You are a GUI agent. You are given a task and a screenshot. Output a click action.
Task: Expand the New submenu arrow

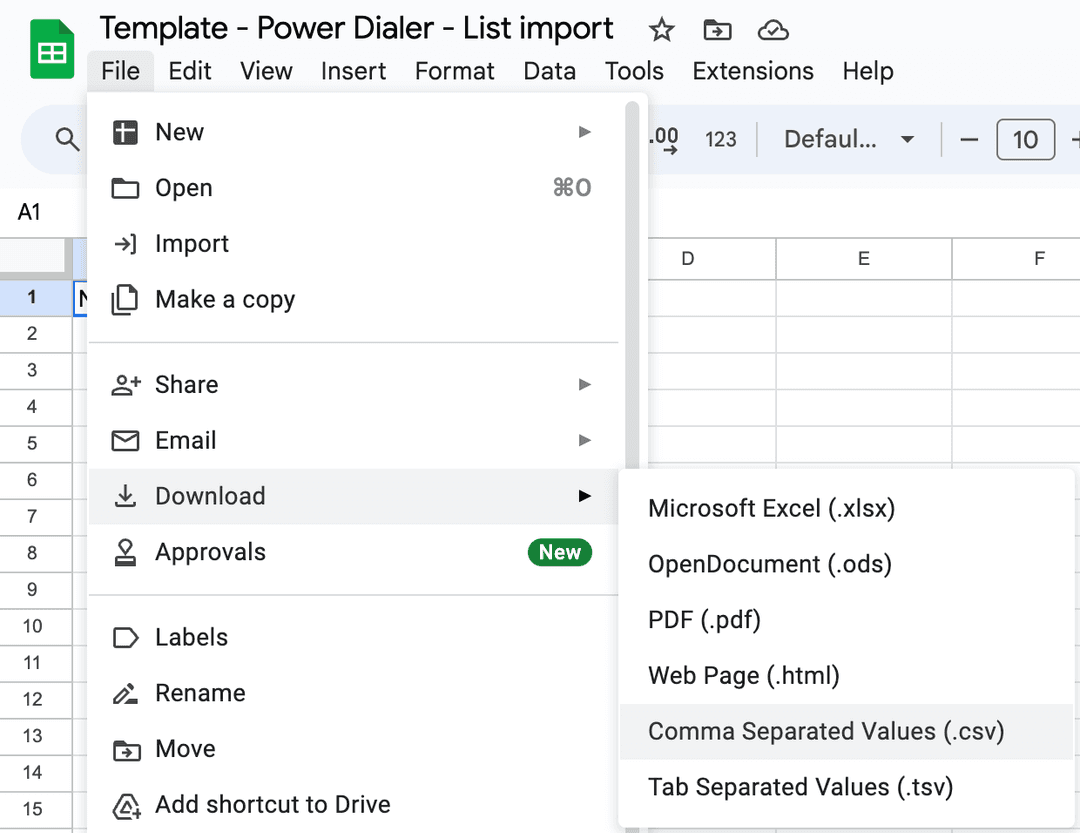585,132
